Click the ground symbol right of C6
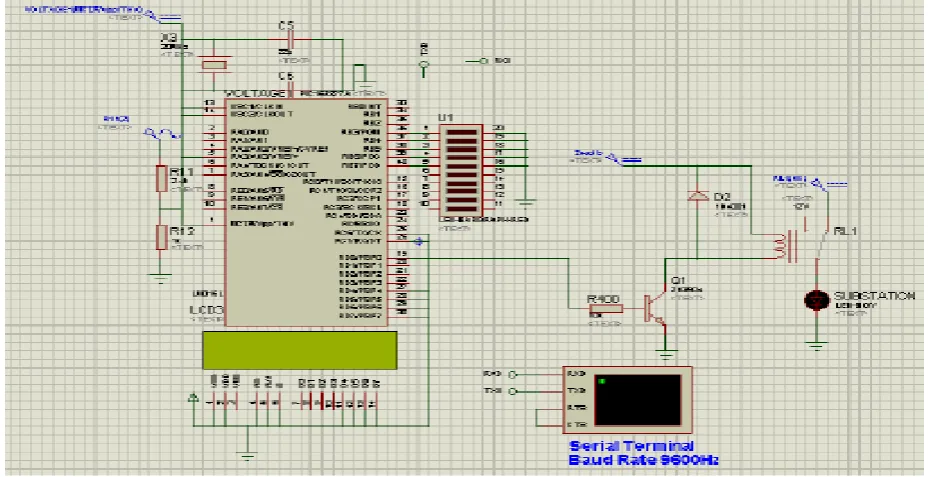929x477 pixels. tap(366, 82)
